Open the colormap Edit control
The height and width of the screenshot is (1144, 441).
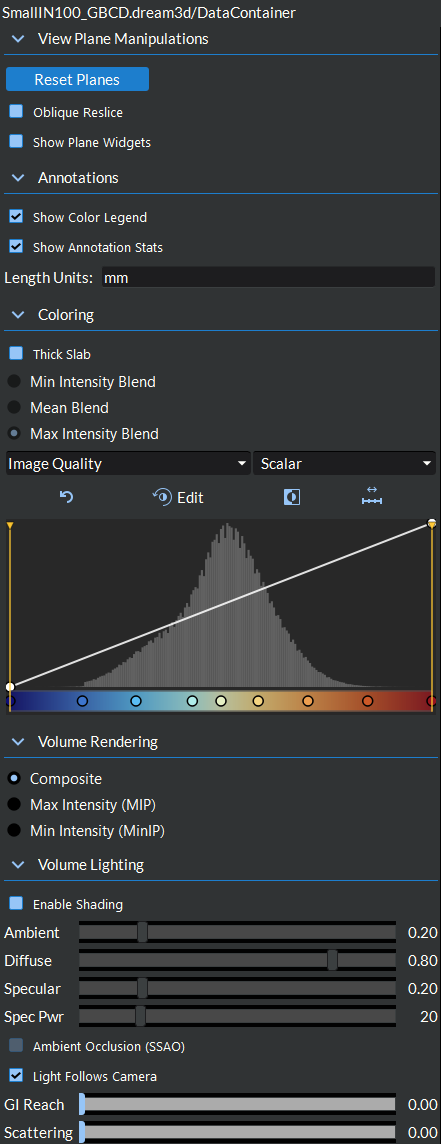coord(178,498)
